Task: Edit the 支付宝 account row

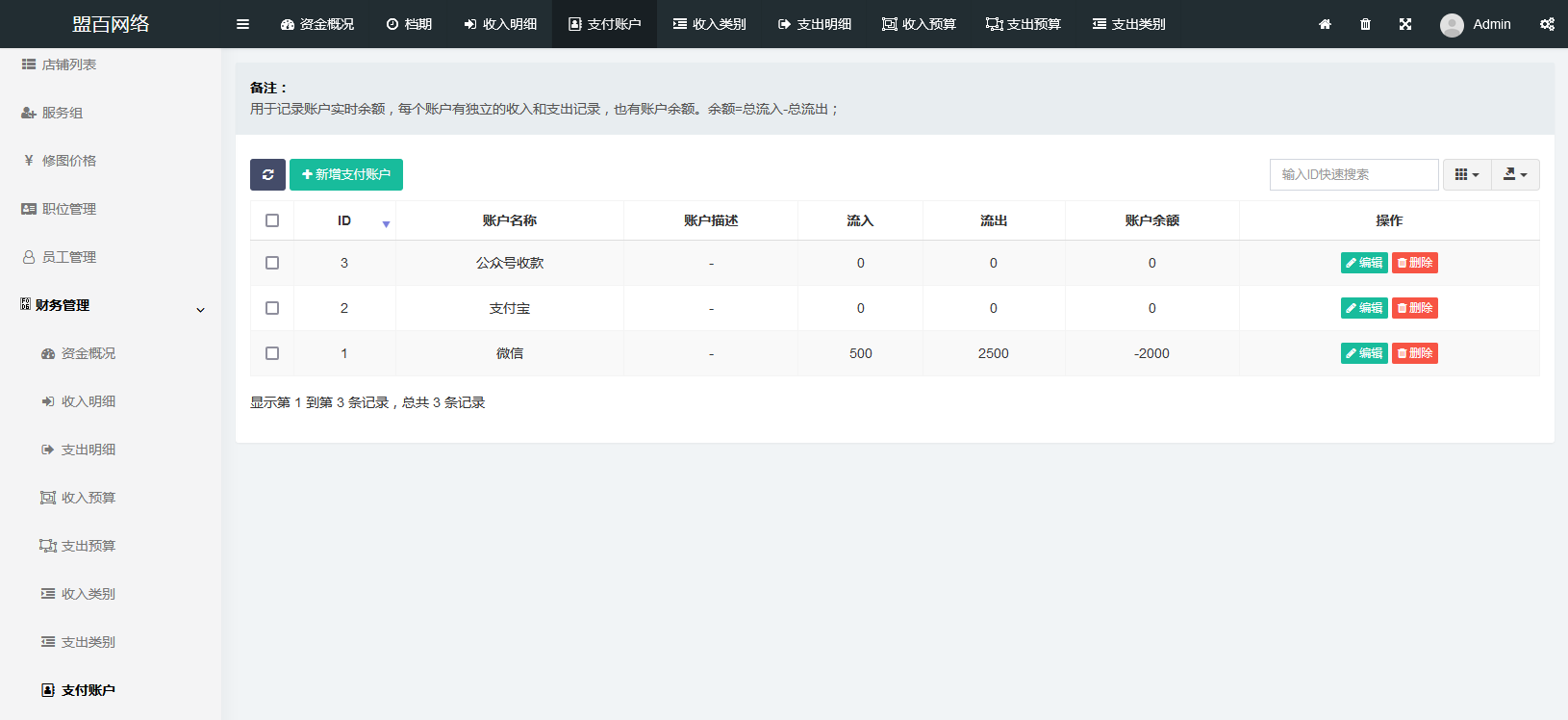Action: click(1363, 308)
